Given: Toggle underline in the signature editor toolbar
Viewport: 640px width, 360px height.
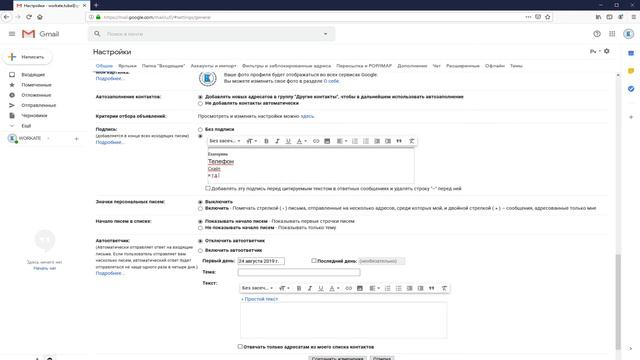Looking at the screenshot, I should click(x=288, y=141).
